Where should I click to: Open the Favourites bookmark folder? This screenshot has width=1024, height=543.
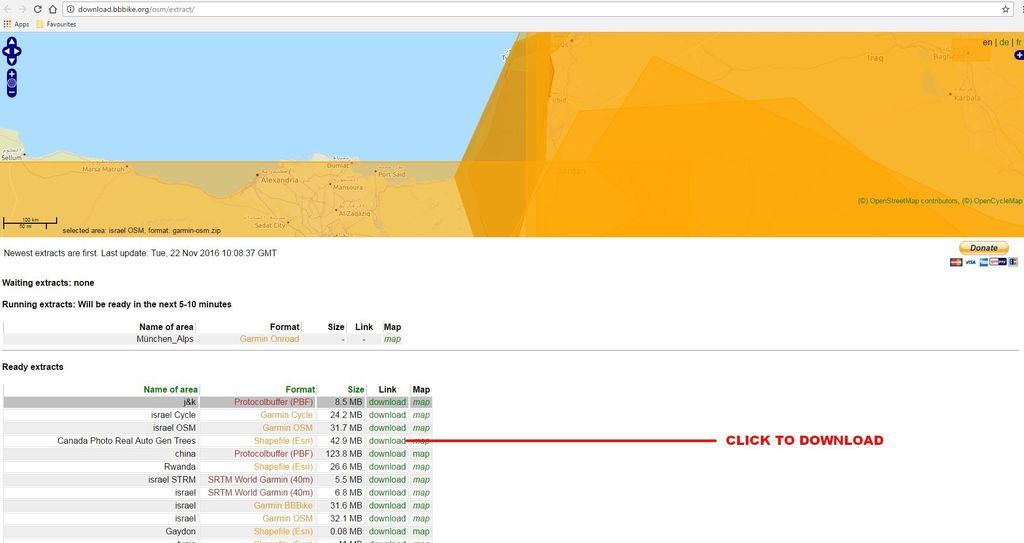click(56, 24)
